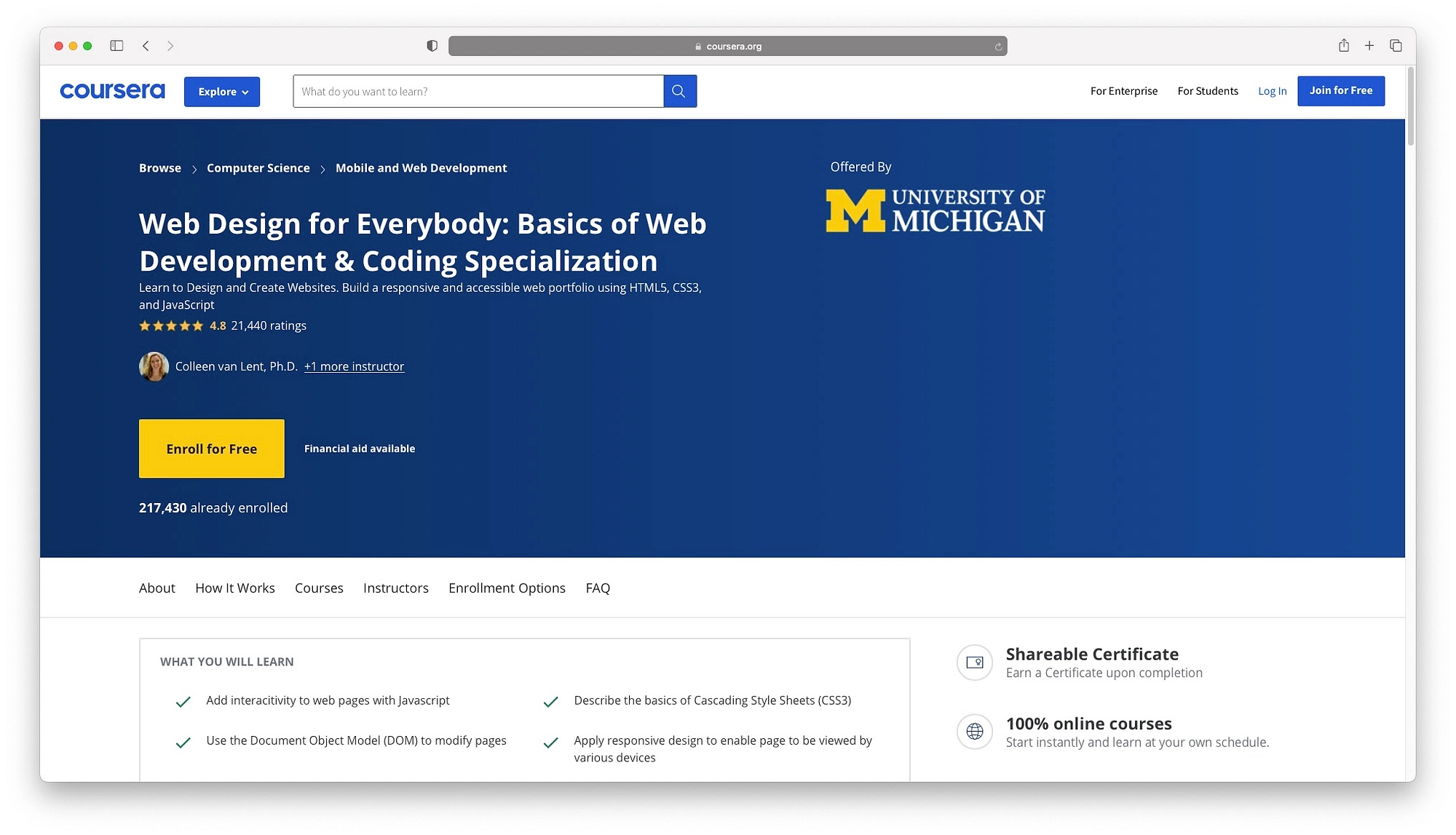Select the Enrollment Options tab
1456x835 pixels.
(x=507, y=587)
